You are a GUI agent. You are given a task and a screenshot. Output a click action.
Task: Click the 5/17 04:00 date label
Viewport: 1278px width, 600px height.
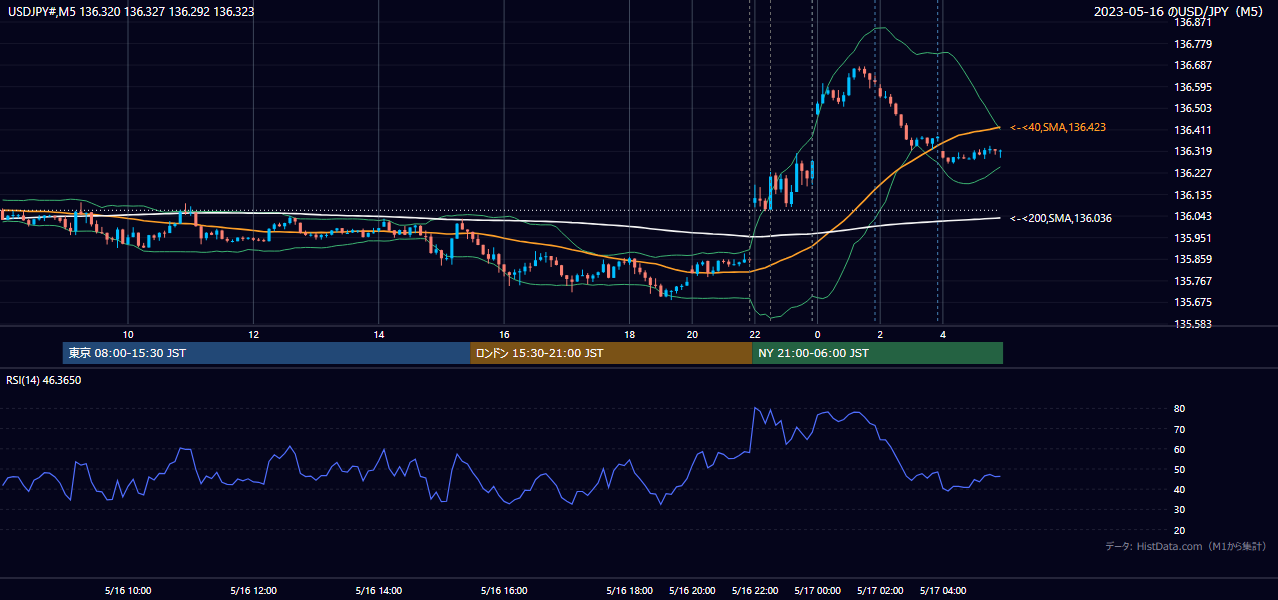click(943, 591)
